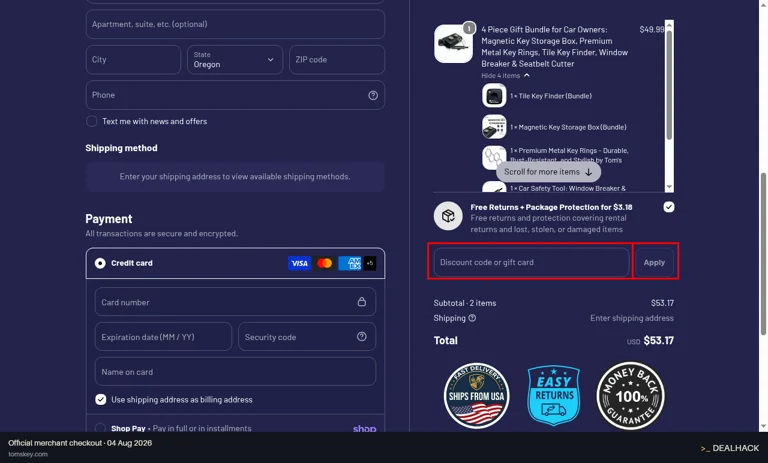Focus the Apartment, suite, etc. field
This screenshot has width=768, height=463.
pos(235,24)
